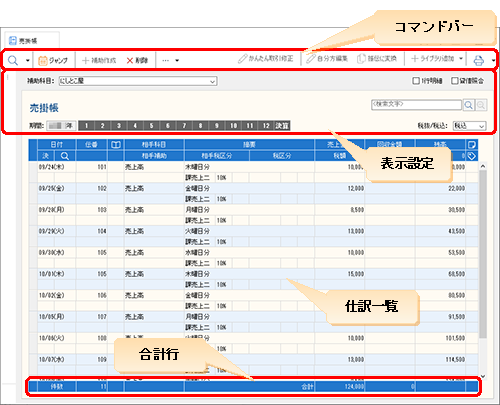Click the magnifier search icon in command bar
The width and height of the screenshot is (500, 405).
coord(13,60)
